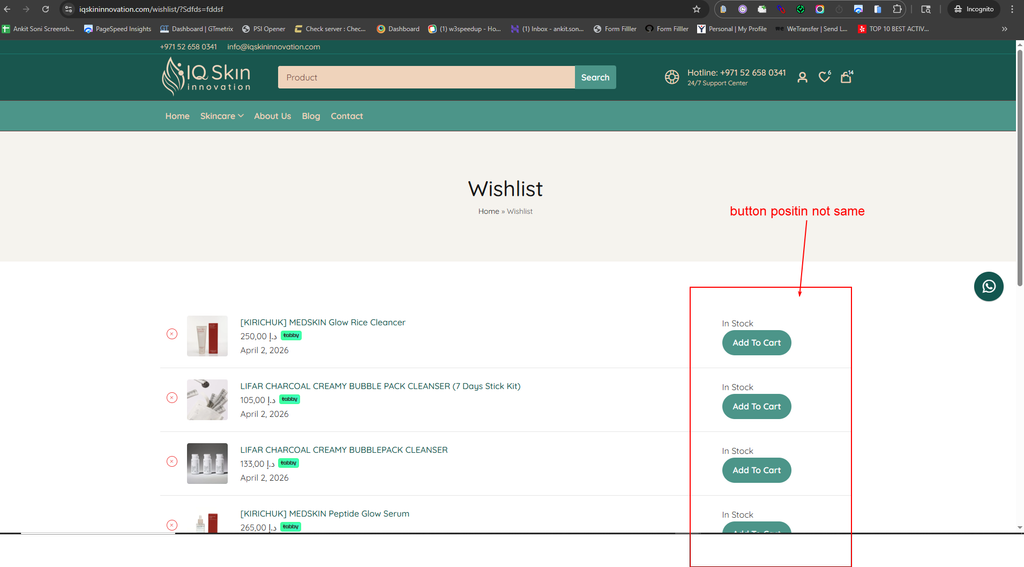Open the Chrome extensions puzzle icon

pos(897,9)
